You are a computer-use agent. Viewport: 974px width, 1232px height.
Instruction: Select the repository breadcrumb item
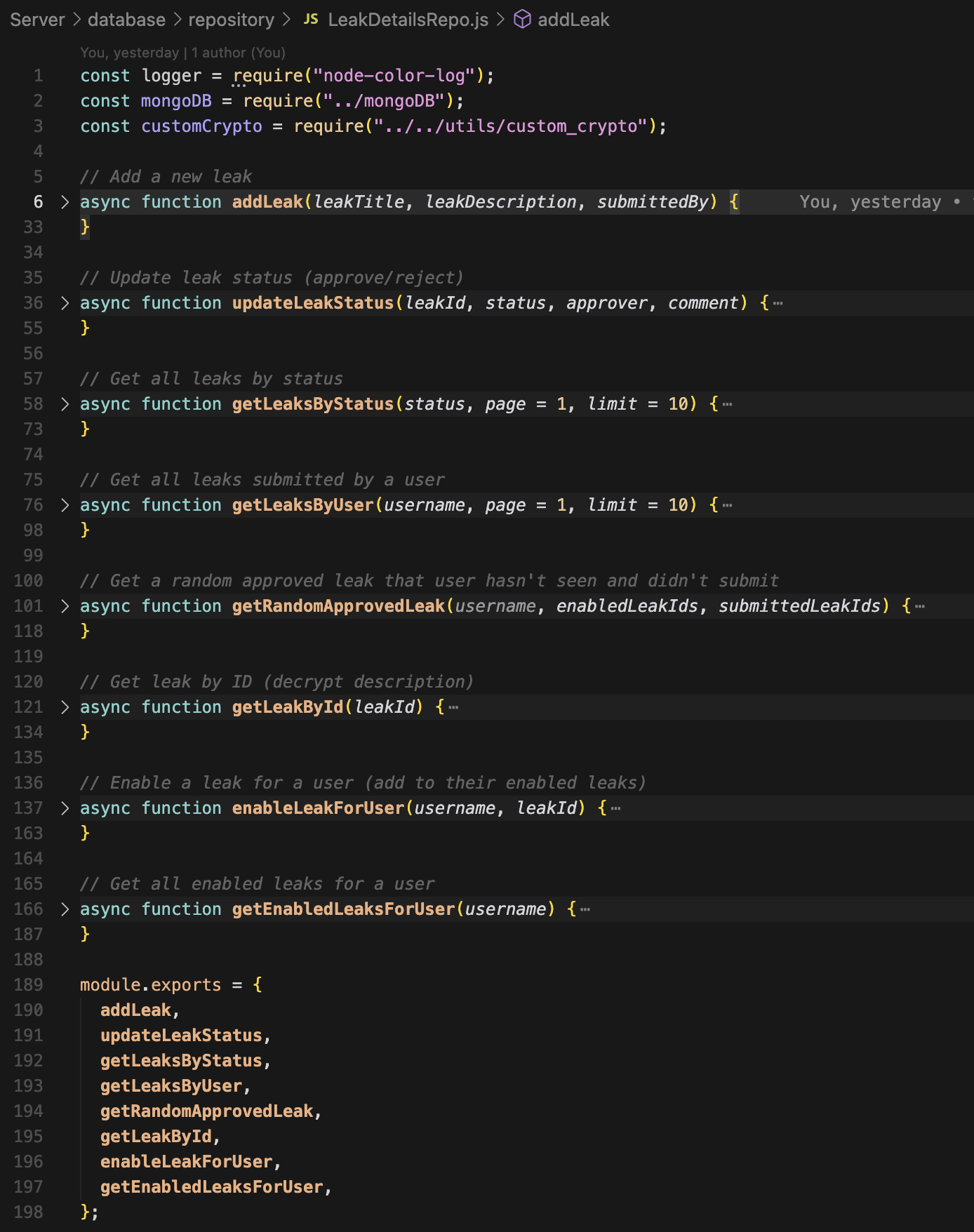click(231, 20)
